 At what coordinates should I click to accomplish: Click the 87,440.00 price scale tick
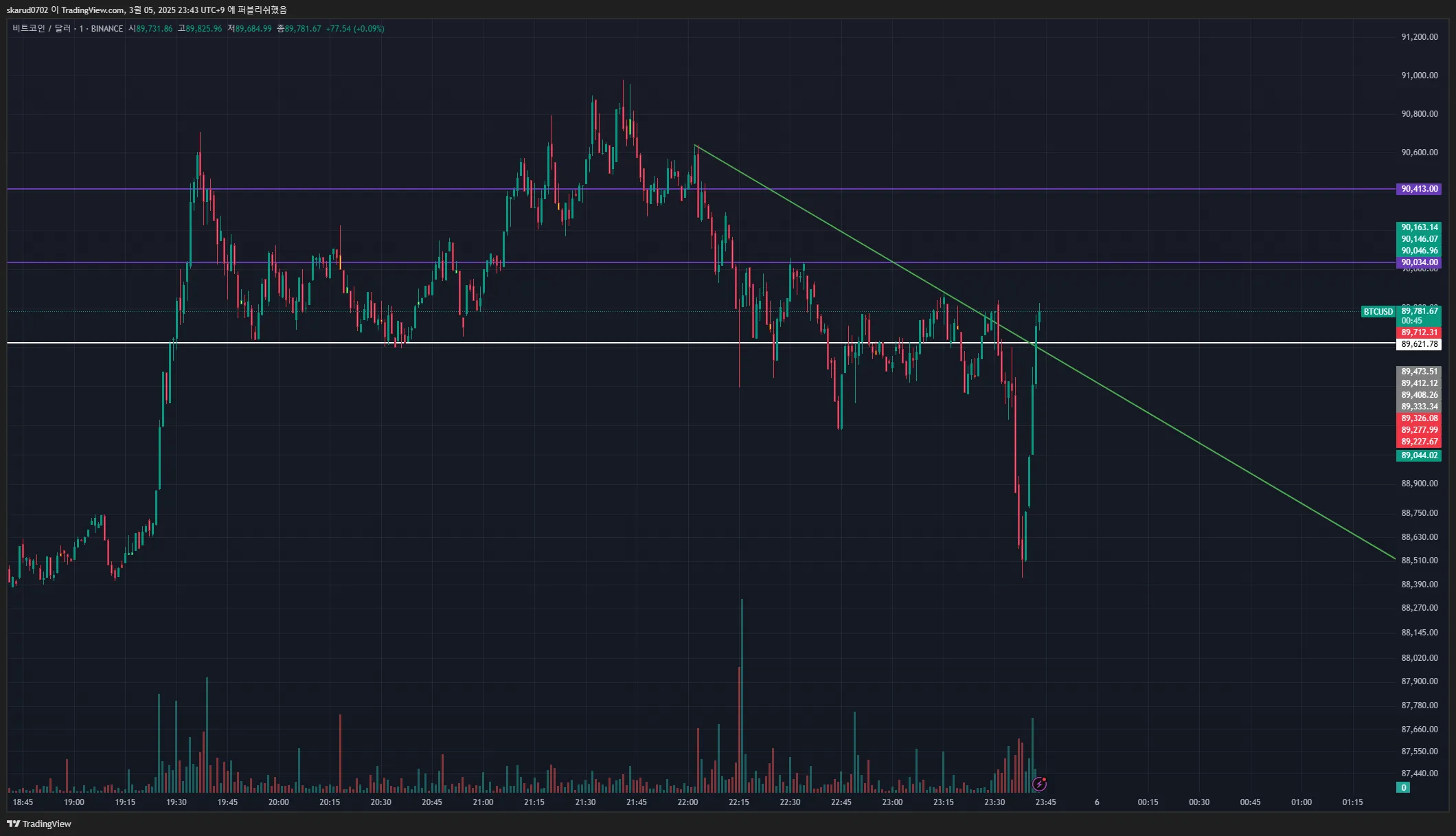1419,773
